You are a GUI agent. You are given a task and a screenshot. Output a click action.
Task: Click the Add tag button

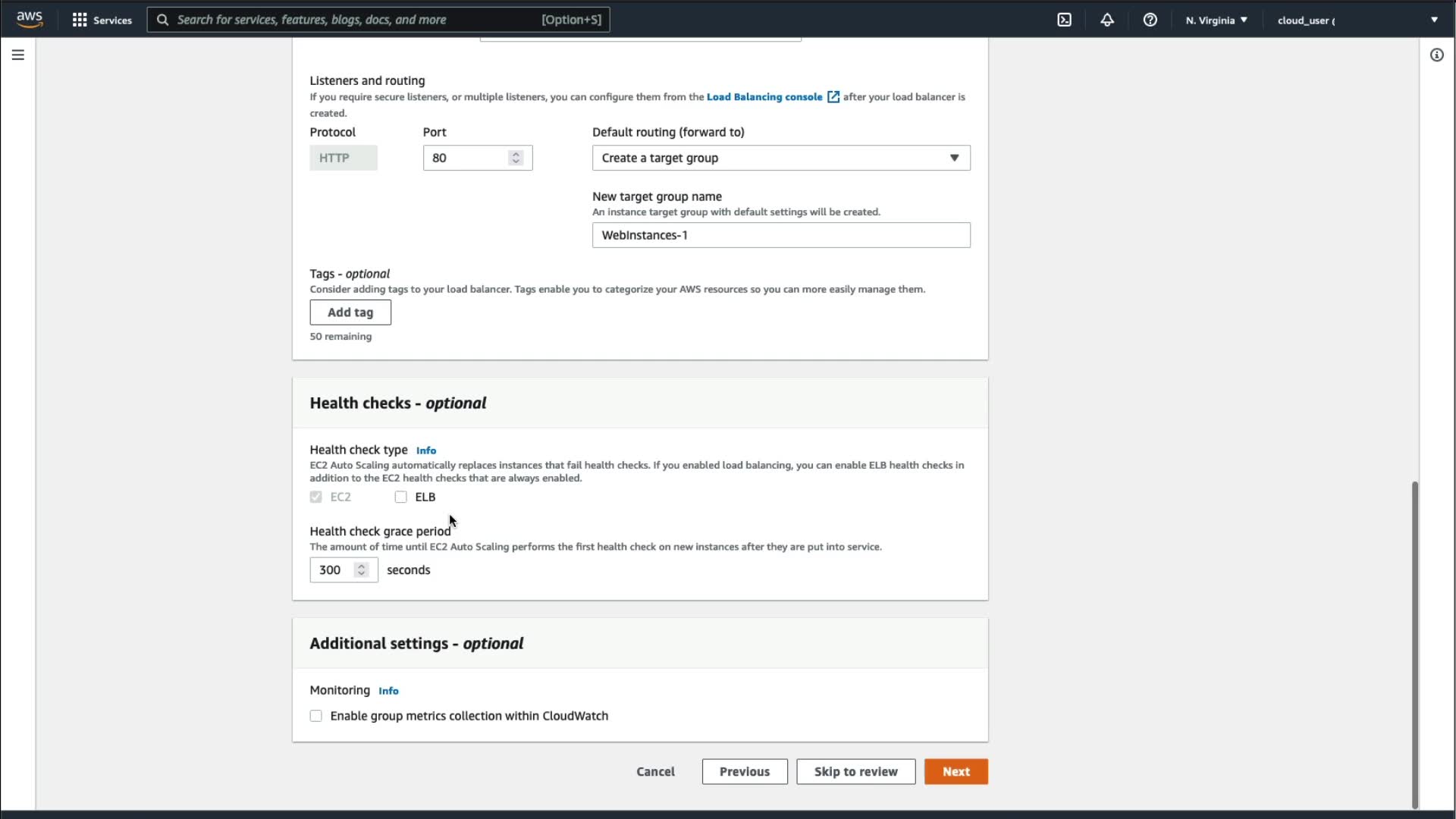click(x=350, y=312)
